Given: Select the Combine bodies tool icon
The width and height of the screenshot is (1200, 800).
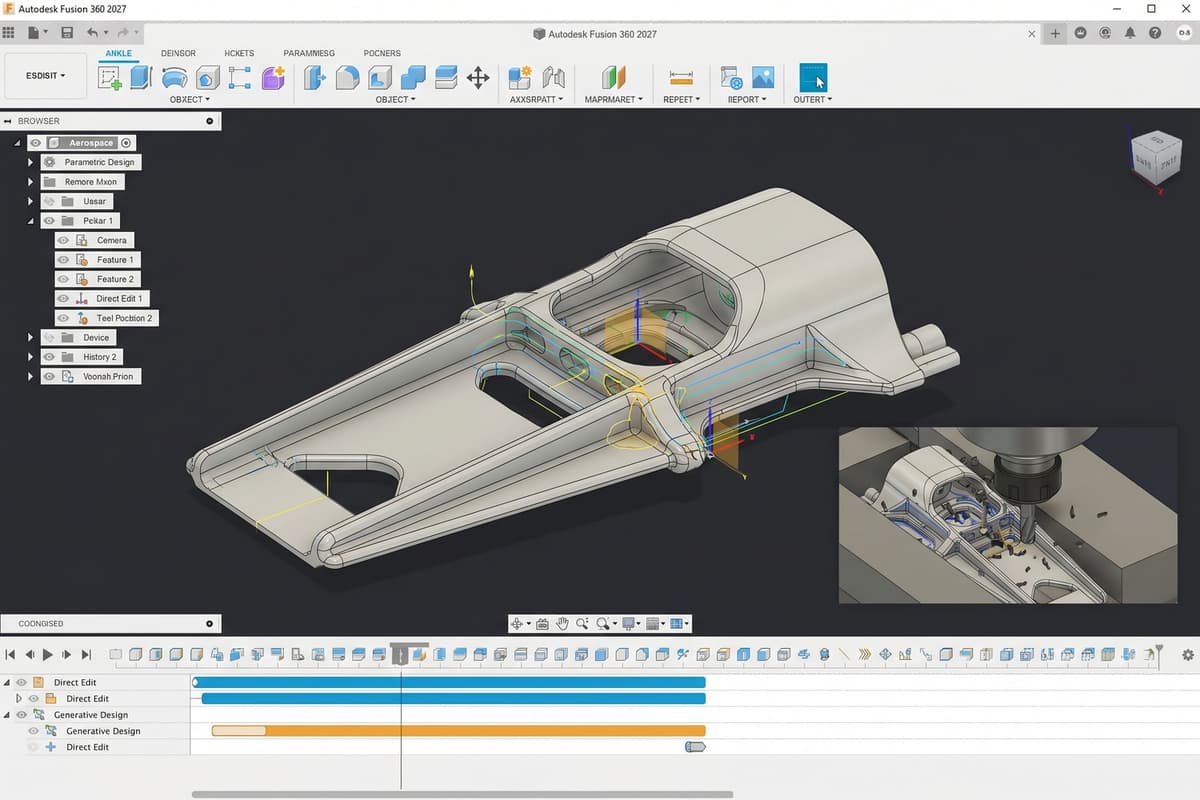Looking at the screenshot, I should point(413,78).
